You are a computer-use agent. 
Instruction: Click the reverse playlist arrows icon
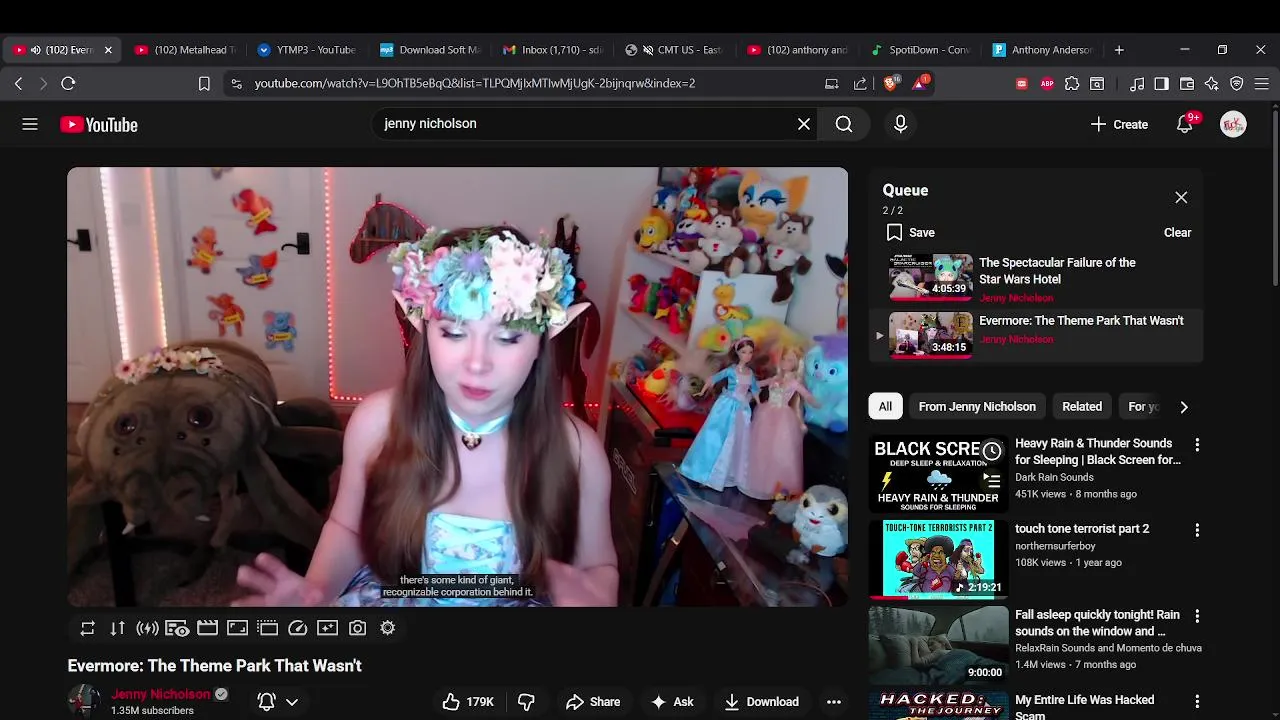(118, 628)
